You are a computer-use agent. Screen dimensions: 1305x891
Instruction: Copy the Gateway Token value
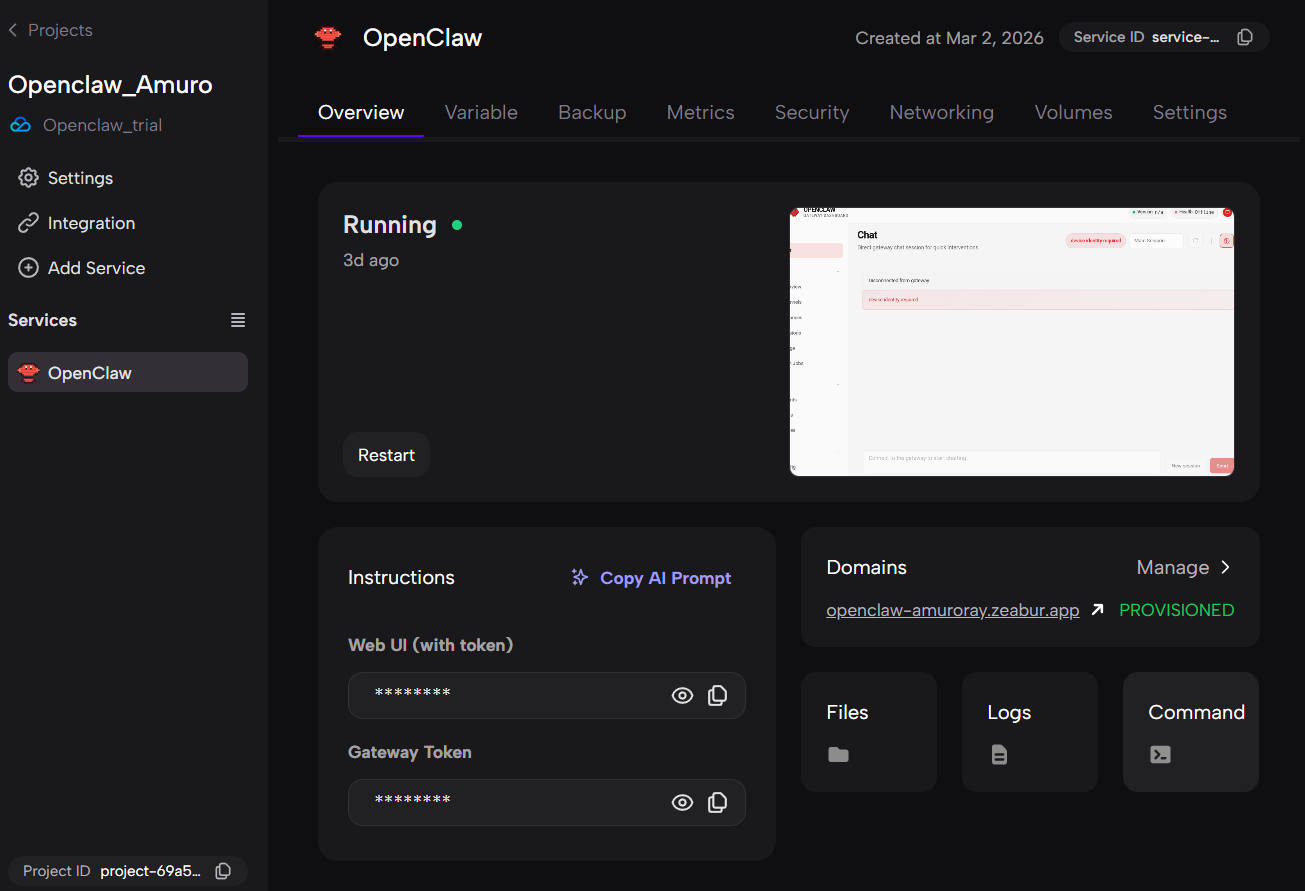tap(717, 802)
